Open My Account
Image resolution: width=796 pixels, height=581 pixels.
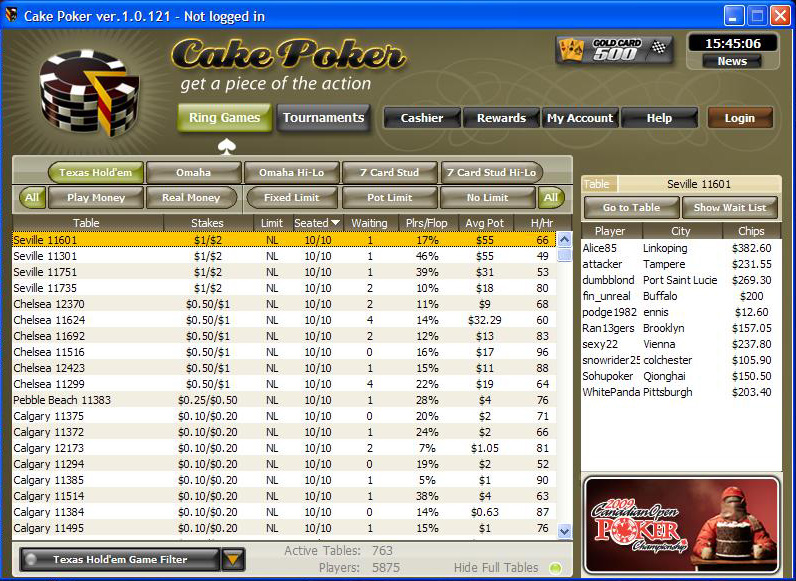point(580,118)
